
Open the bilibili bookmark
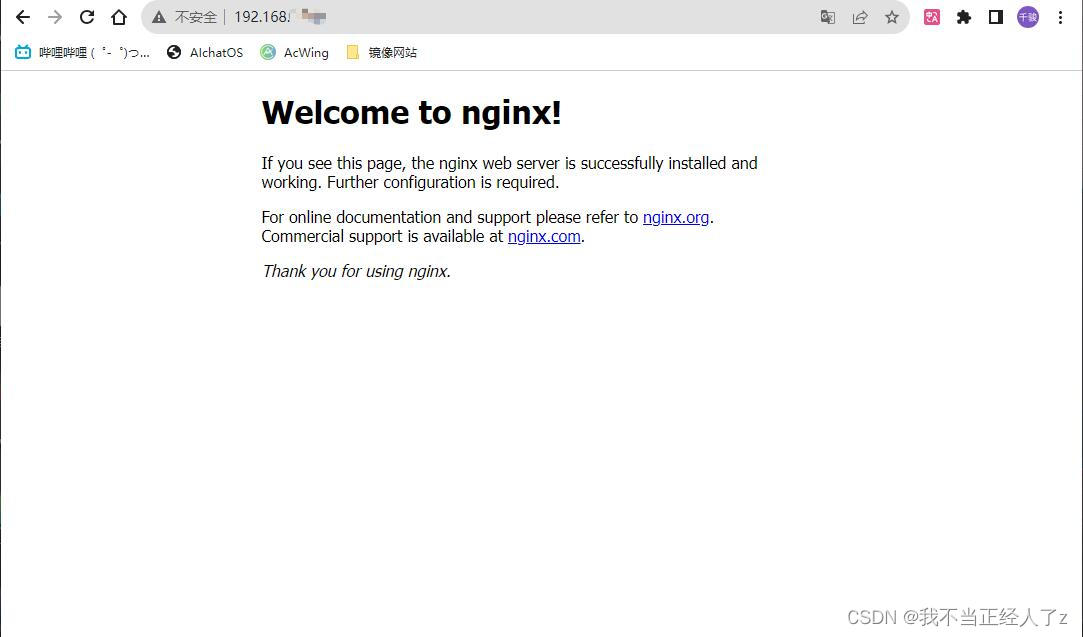tap(82, 53)
